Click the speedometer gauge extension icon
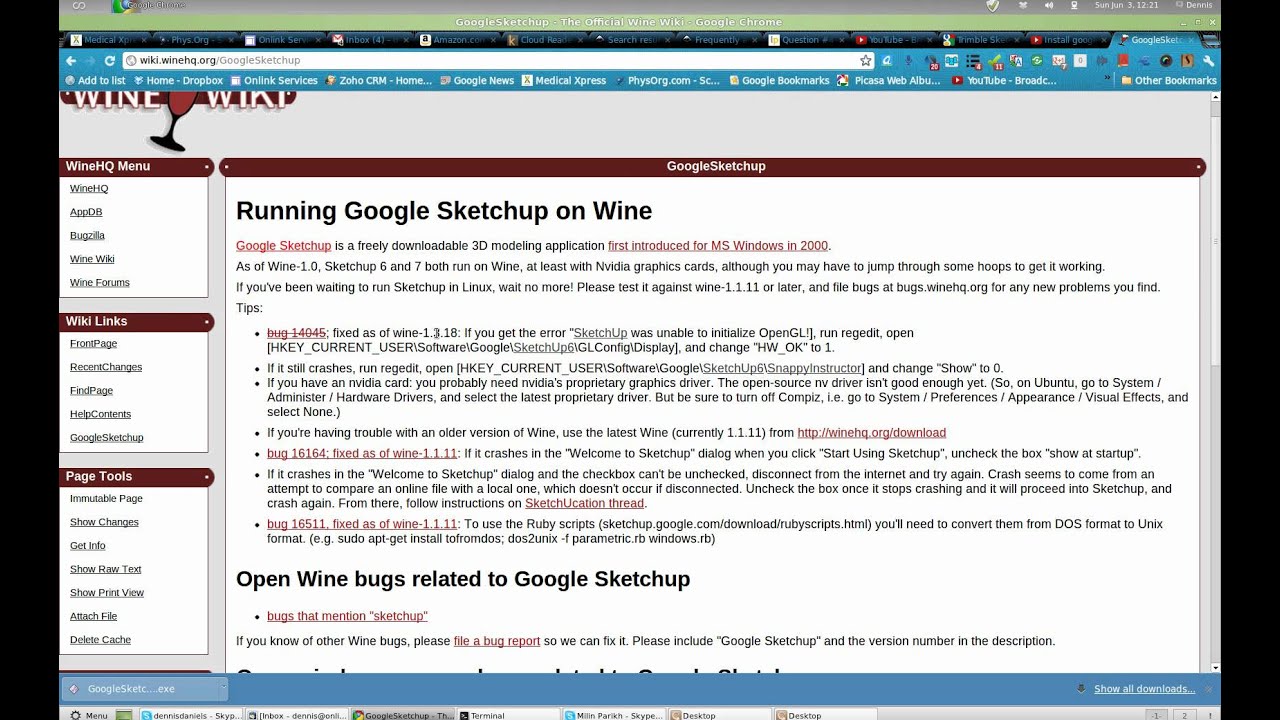1280x720 pixels. (1166, 61)
